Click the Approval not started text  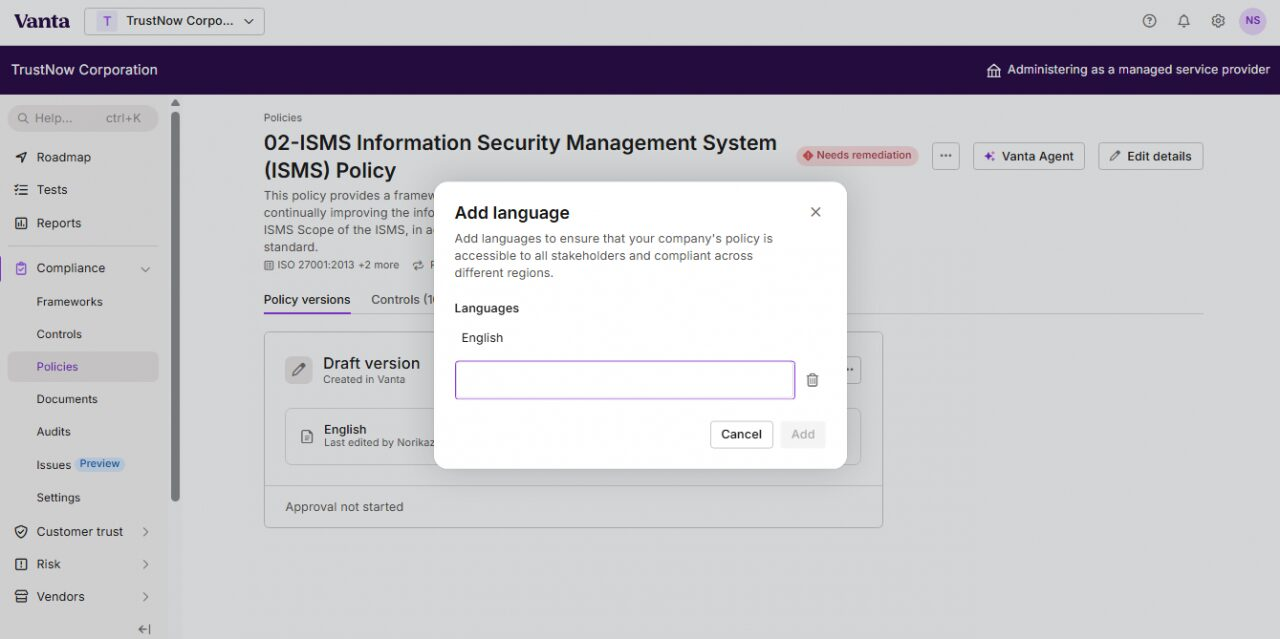(x=344, y=507)
